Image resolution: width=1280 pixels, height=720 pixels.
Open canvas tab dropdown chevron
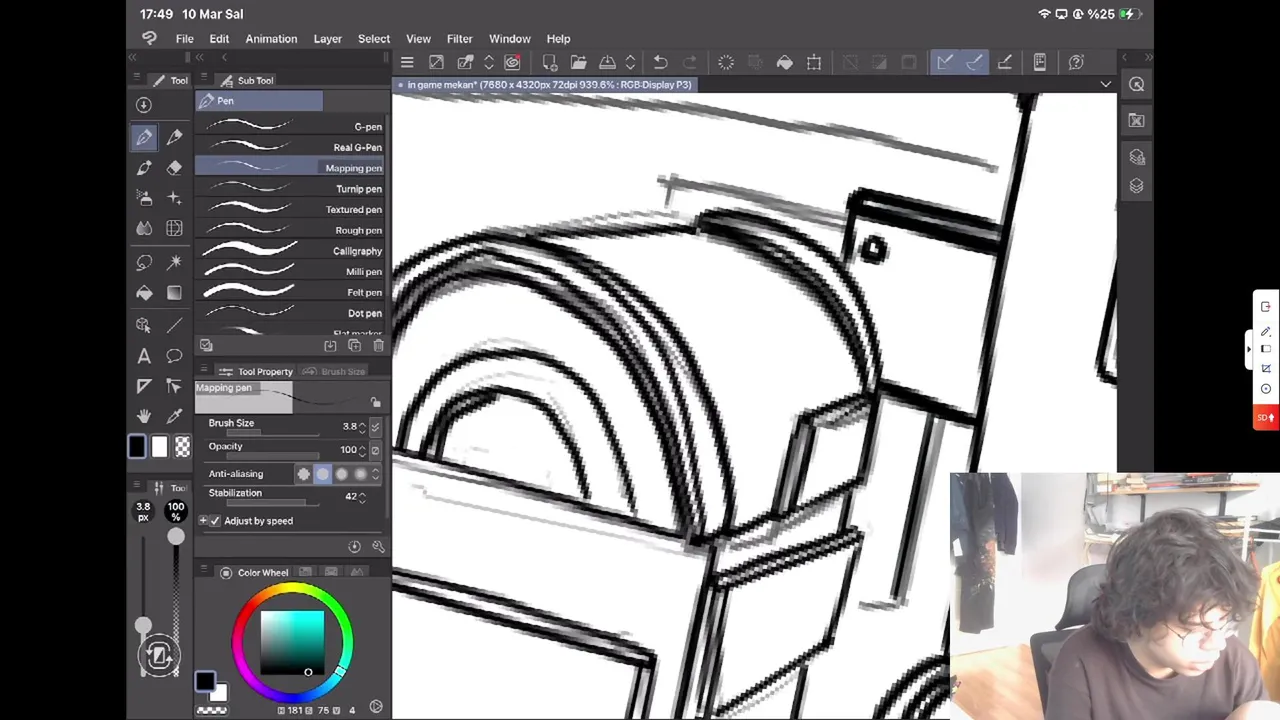1105,84
